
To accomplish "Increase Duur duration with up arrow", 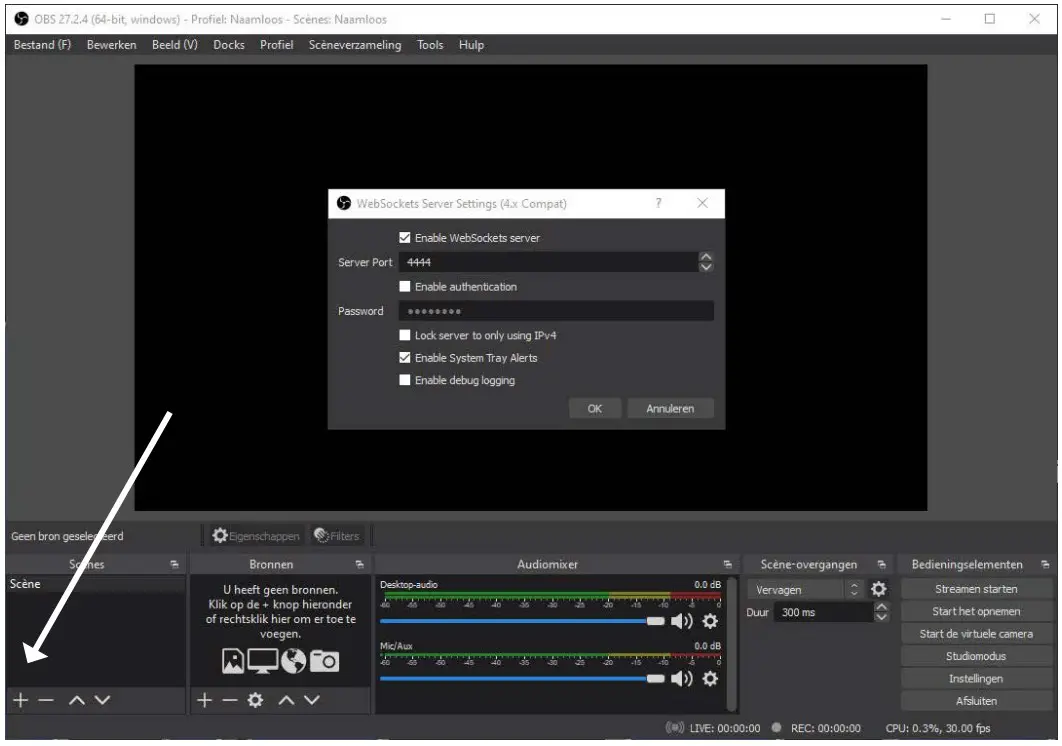I will [x=881, y=607].
